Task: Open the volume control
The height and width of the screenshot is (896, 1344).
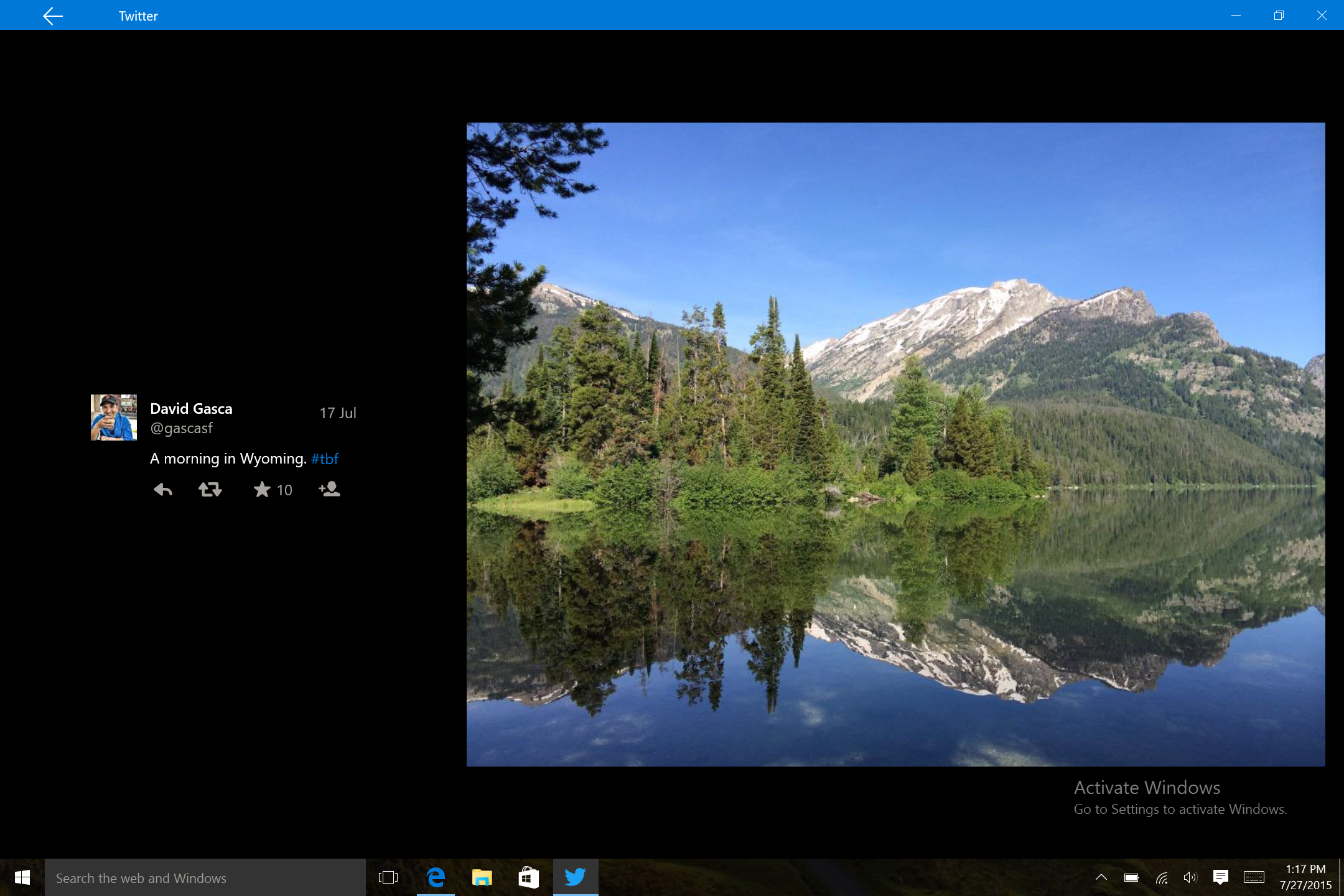Action: [1190, 877]
